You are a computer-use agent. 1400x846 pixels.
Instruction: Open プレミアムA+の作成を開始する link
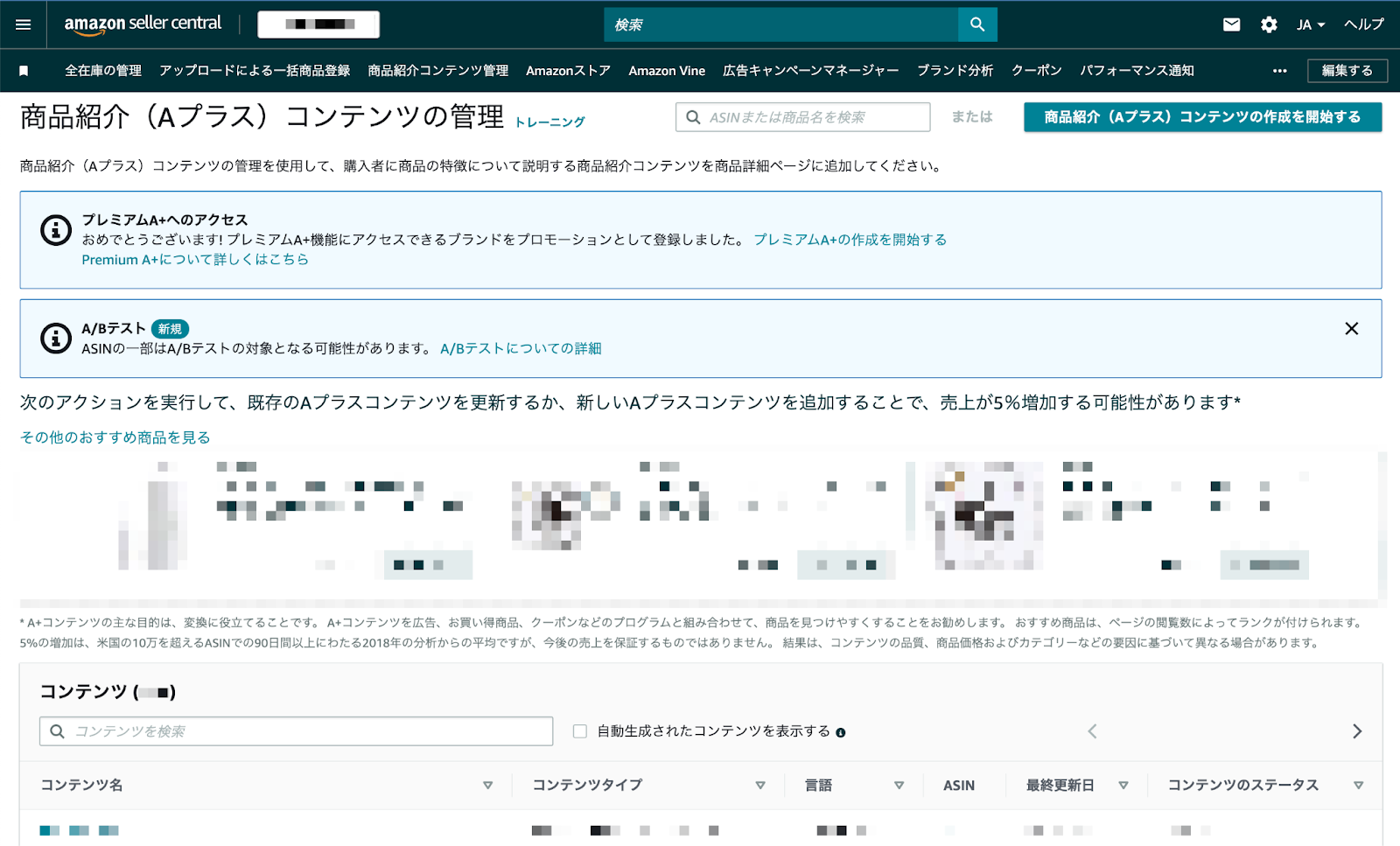point(850,240)
